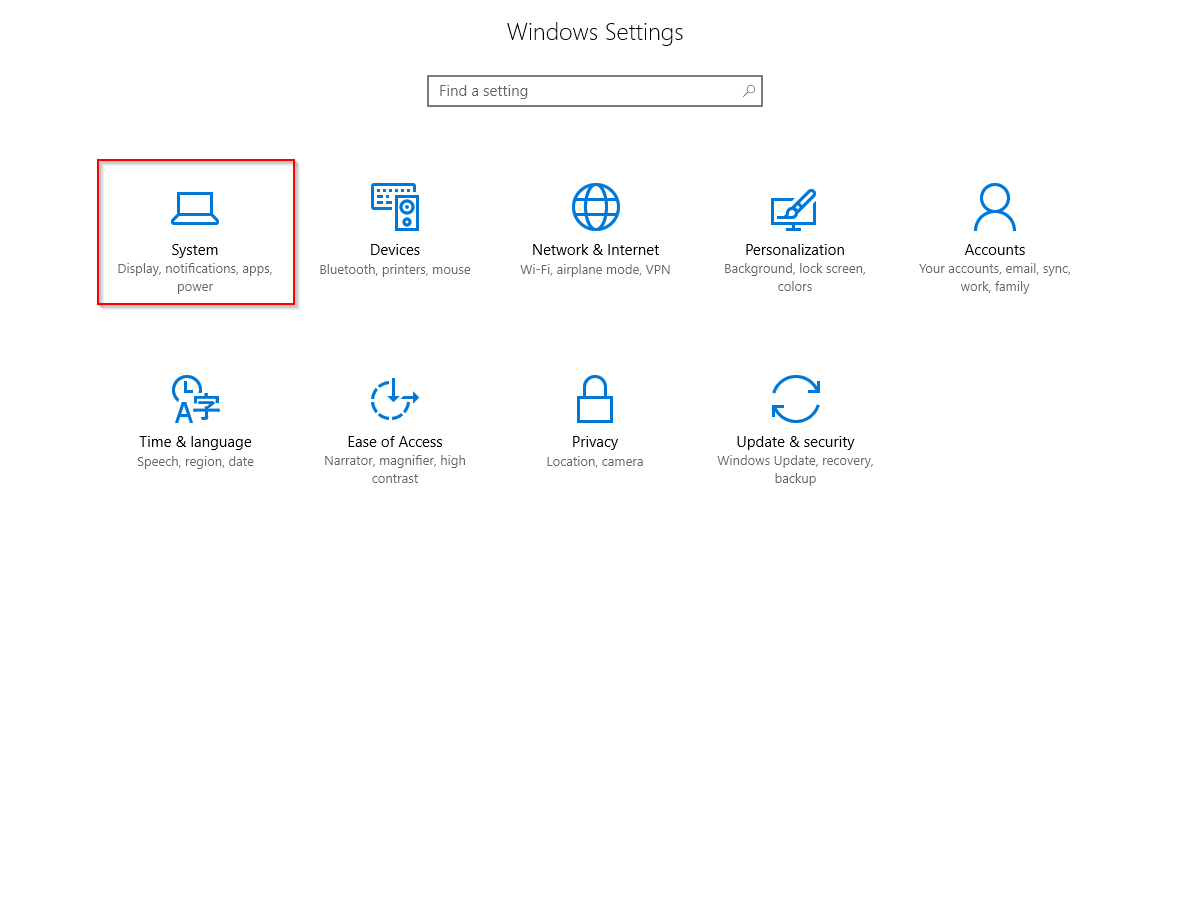Viewport: 1189px width, 900px height.
Task: Click Windows Update, recovery, backup description
Action: point(795,470)
